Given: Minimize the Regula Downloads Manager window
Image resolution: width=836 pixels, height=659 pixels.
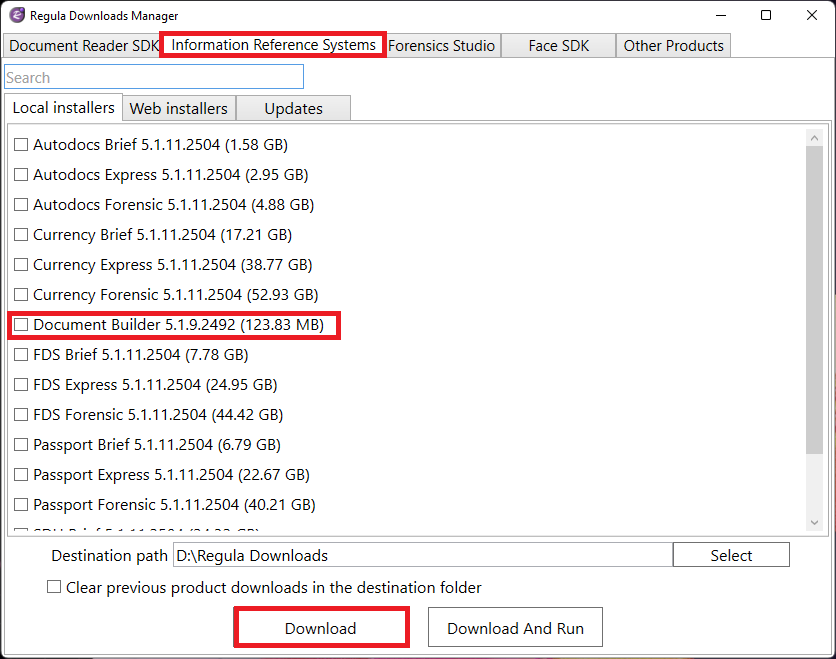Looking at the screenshot, I should click(721, 15).
